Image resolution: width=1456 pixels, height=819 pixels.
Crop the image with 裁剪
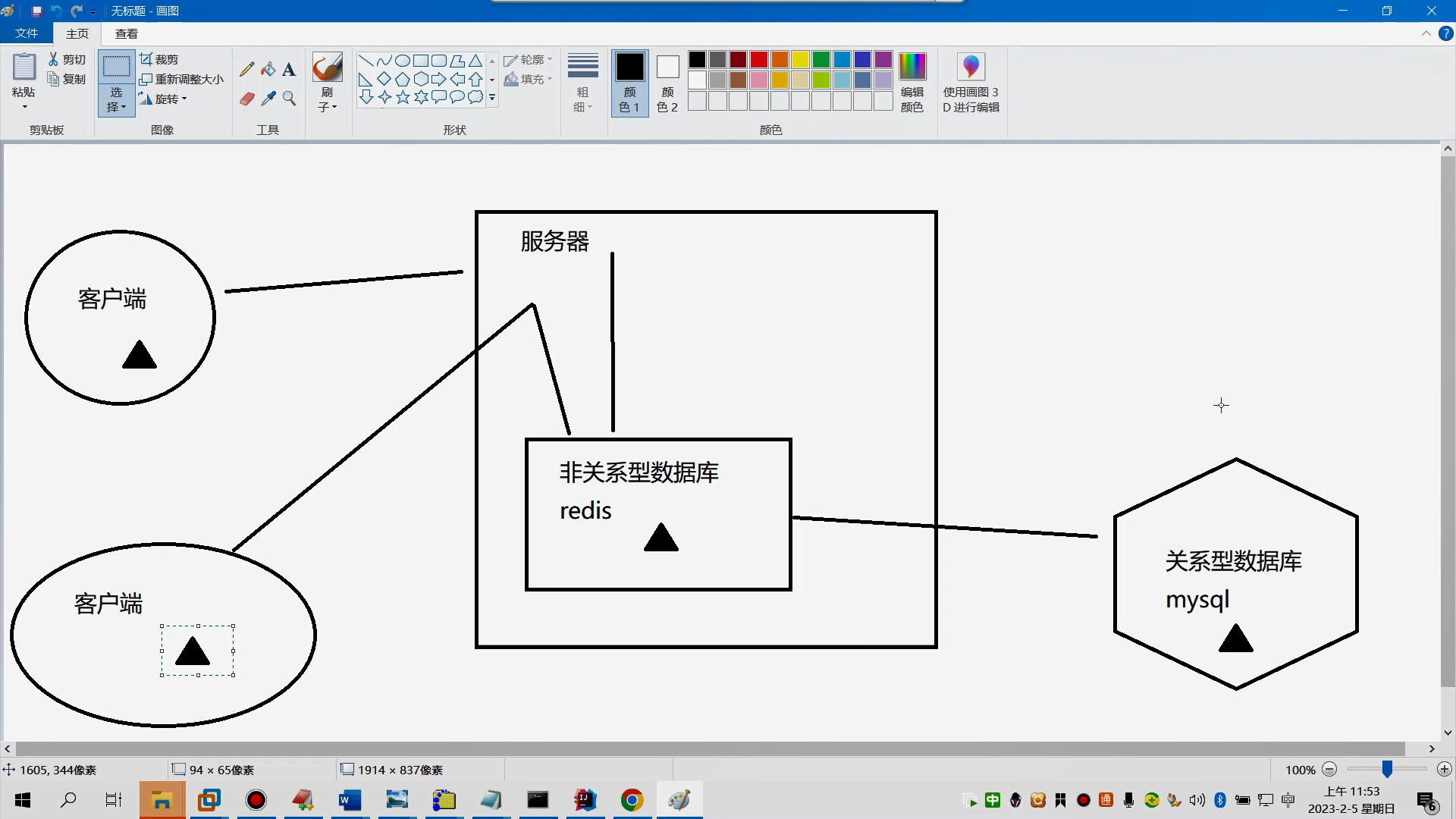coord(159,59)
